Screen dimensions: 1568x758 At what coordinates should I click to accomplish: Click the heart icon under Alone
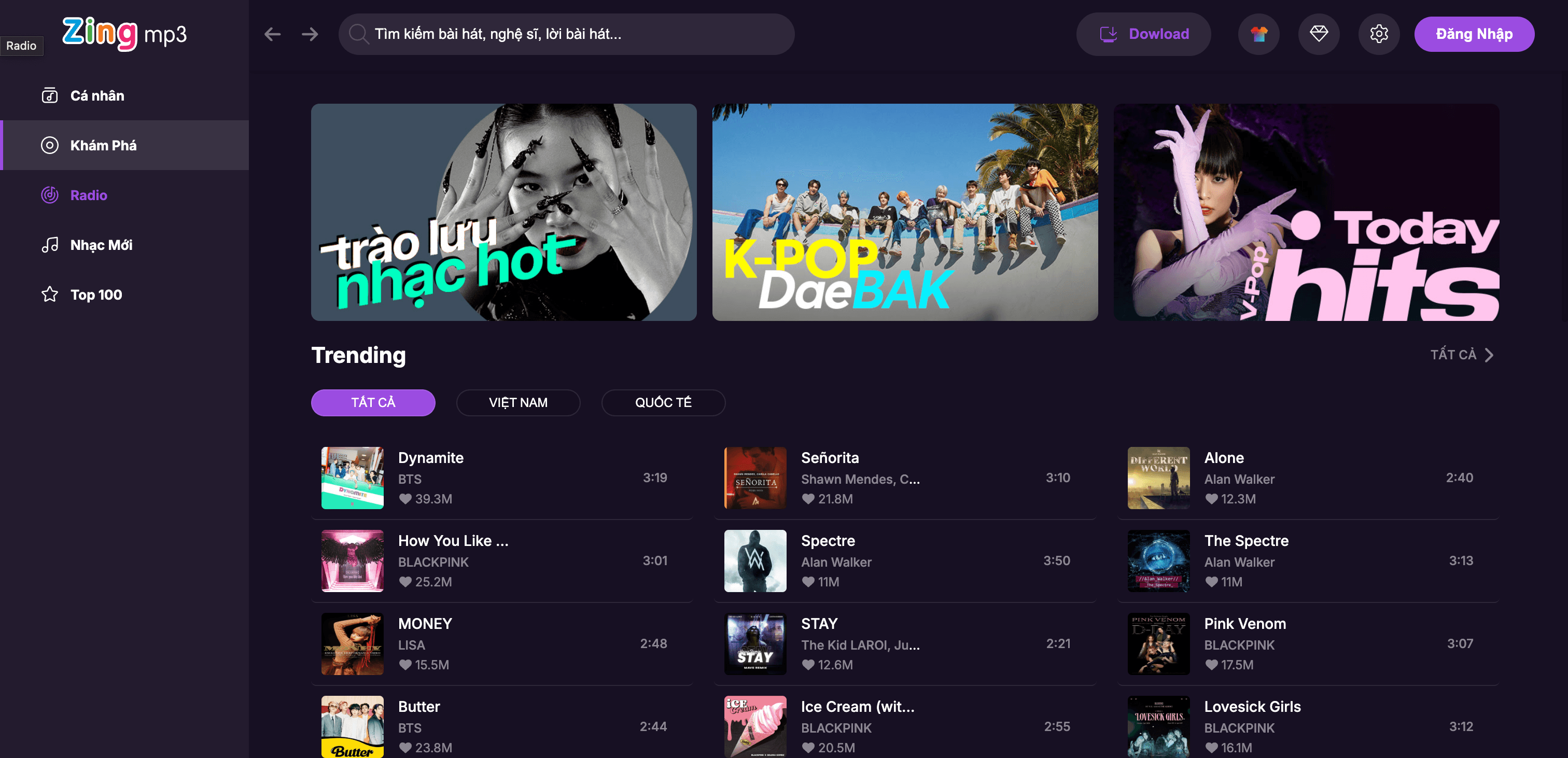[x=1211, y=499]
